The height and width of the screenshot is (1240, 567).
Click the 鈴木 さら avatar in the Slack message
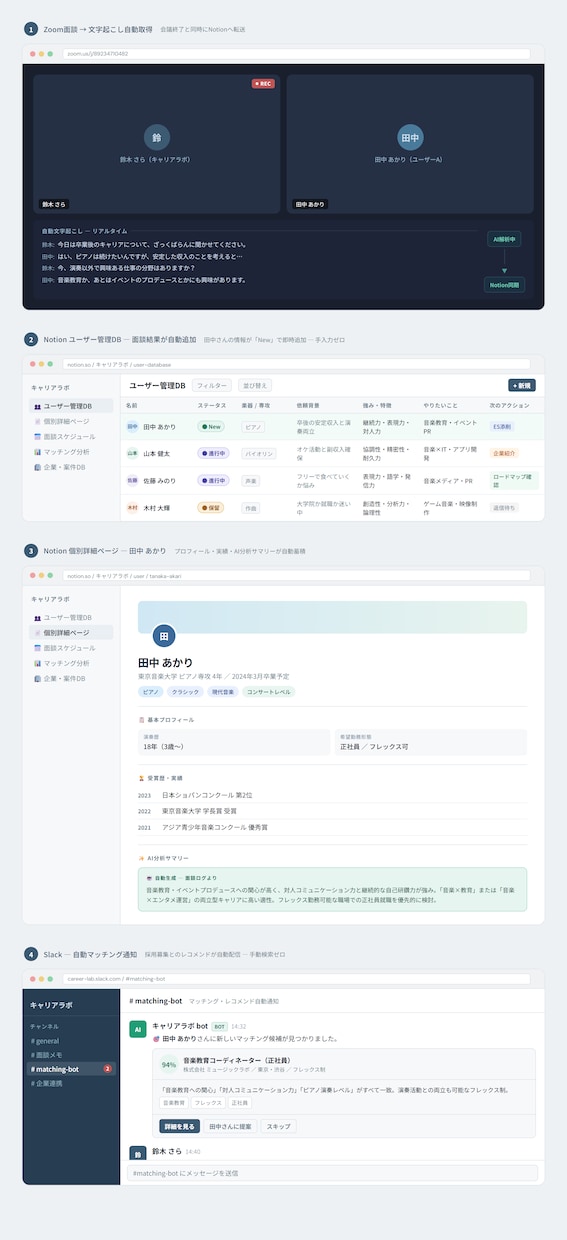(x=139, y=1153)
